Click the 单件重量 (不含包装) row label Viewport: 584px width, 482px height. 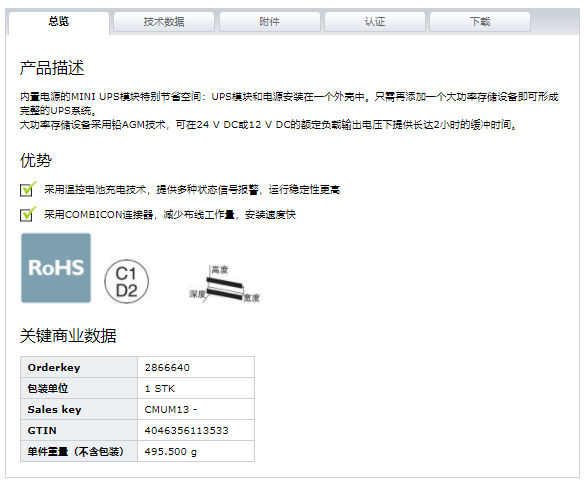coord(76,452)
